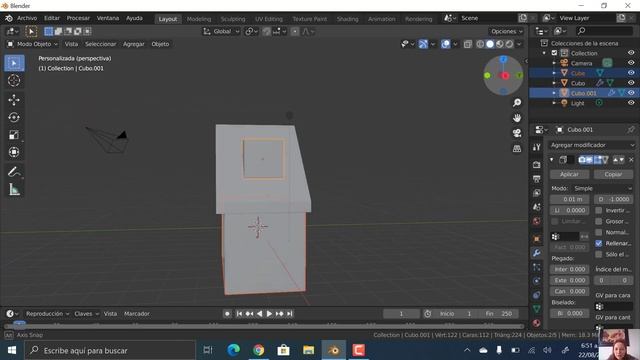Open the Material properties tab icon
Viewport: 640px width, 360px height.
coord(536,323)
